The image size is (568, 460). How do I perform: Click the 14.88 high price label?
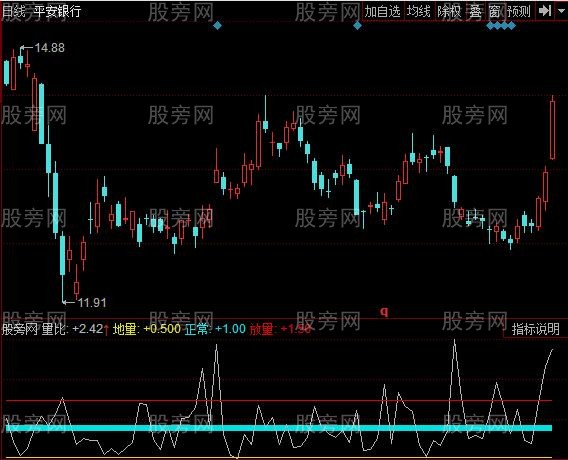click(50, 47)
